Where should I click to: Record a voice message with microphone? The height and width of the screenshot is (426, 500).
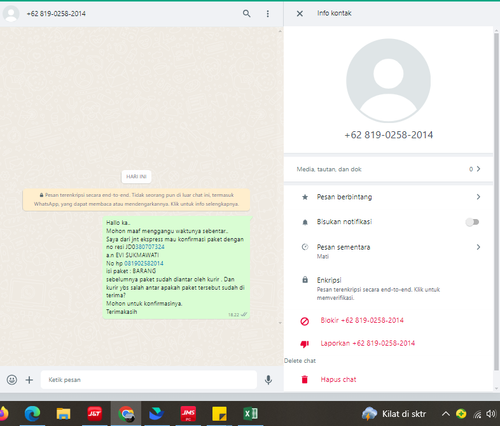point(268,380)
